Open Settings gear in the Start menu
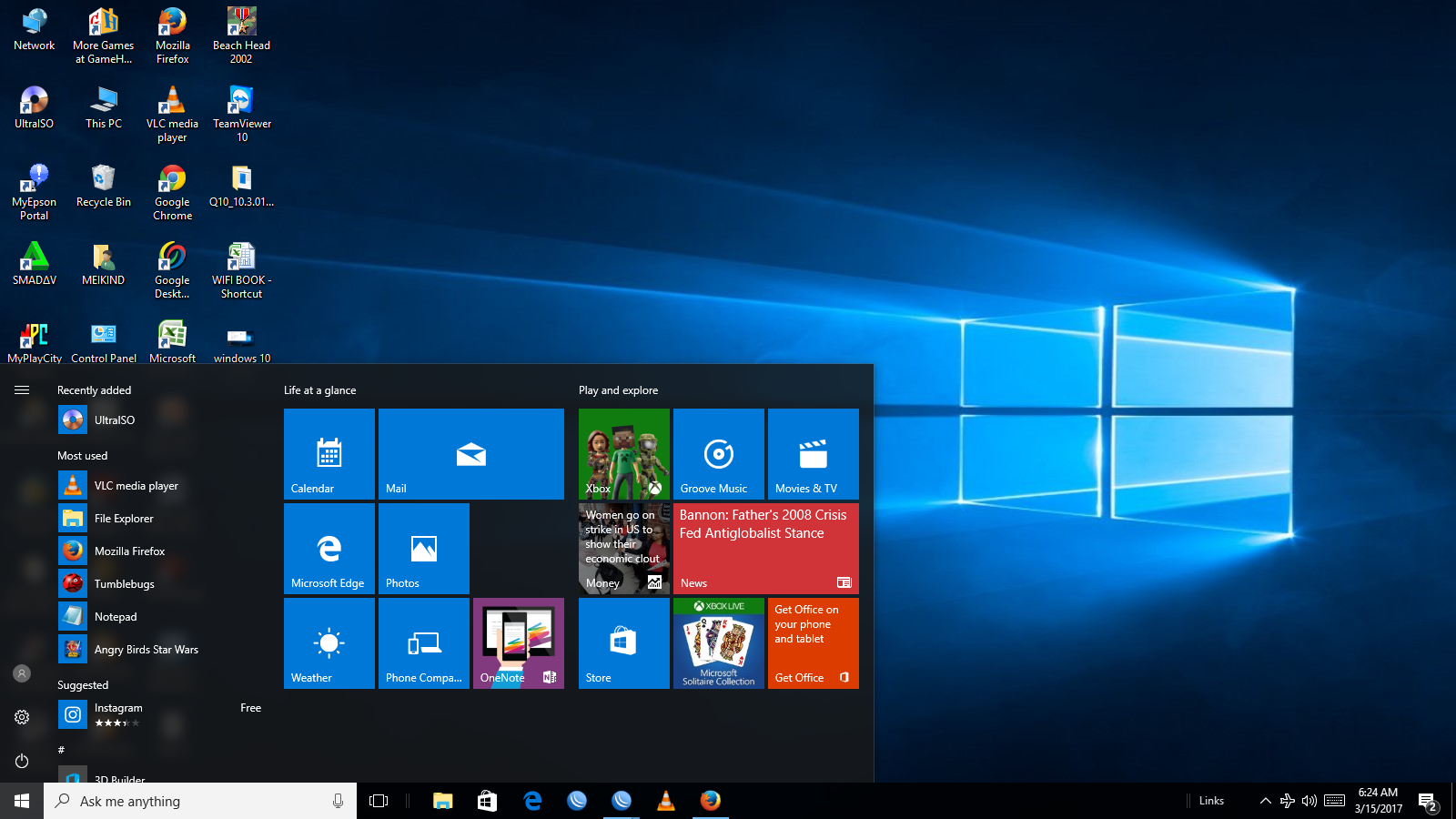The height and width of the screenshot is (819, 1456). tap(22, 717)
